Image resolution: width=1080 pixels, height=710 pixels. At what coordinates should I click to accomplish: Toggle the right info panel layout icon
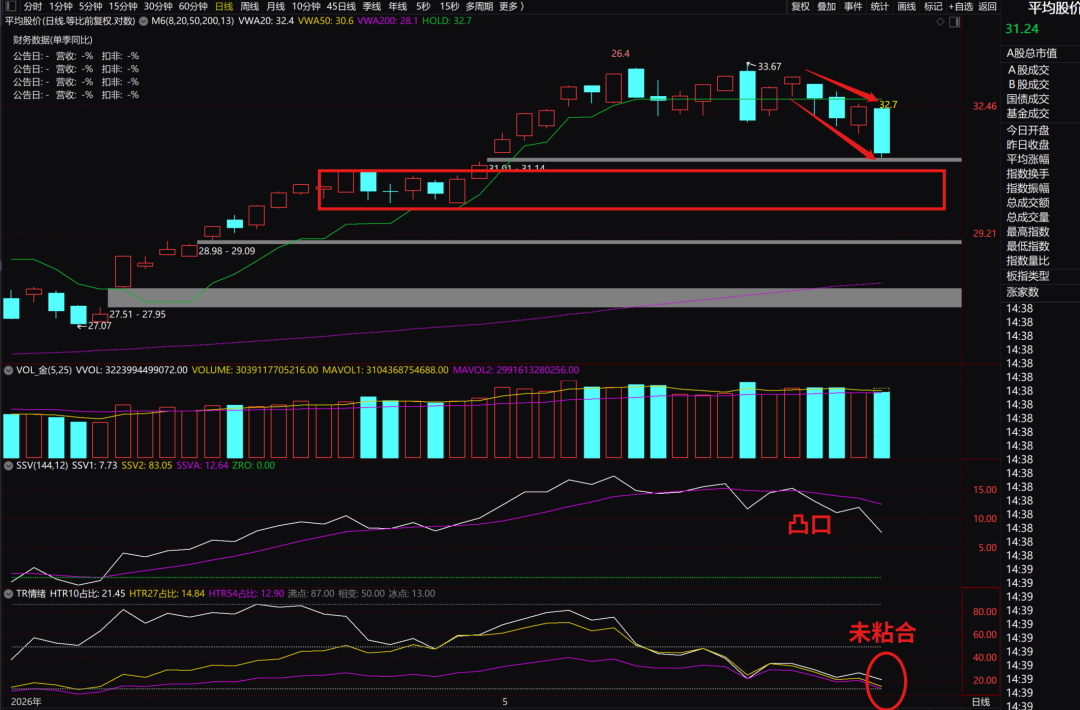(x=954, y=22)
